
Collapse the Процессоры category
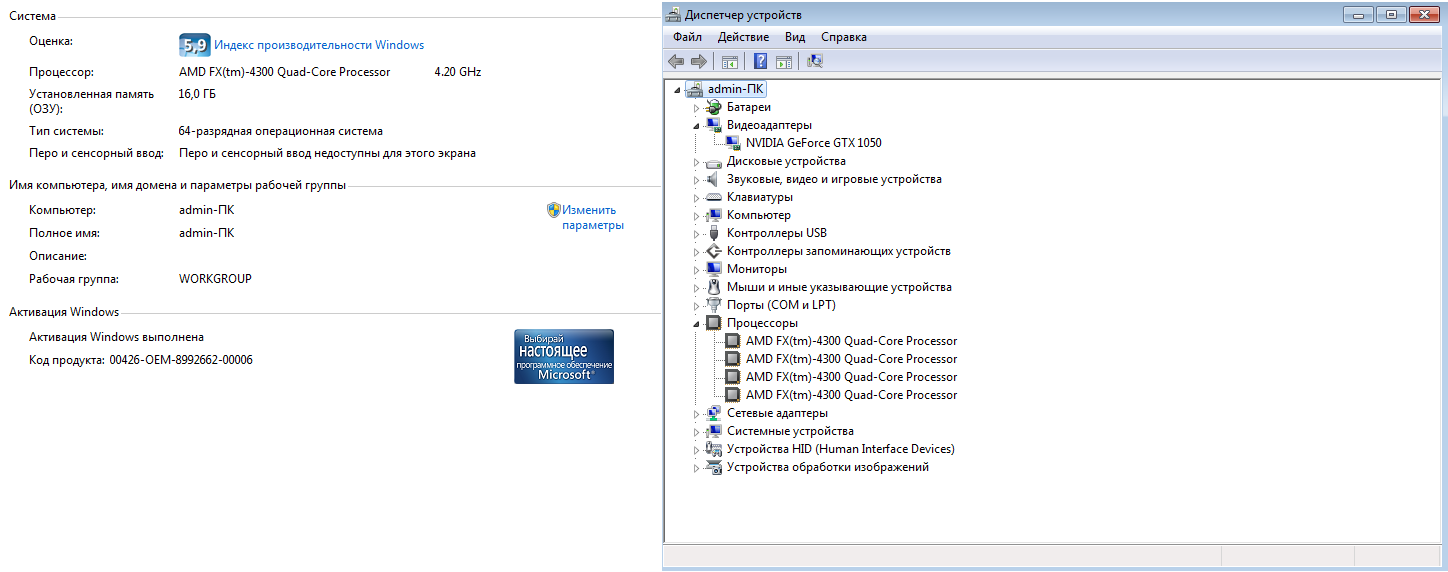(696, 324)
